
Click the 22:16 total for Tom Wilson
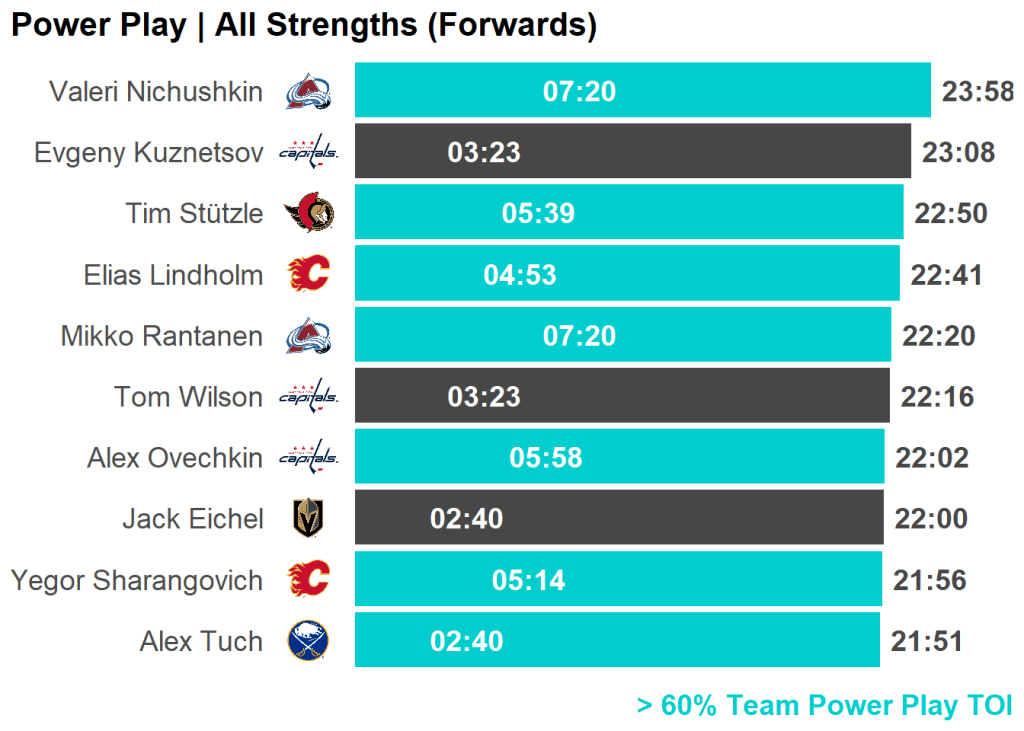point(937,397)
